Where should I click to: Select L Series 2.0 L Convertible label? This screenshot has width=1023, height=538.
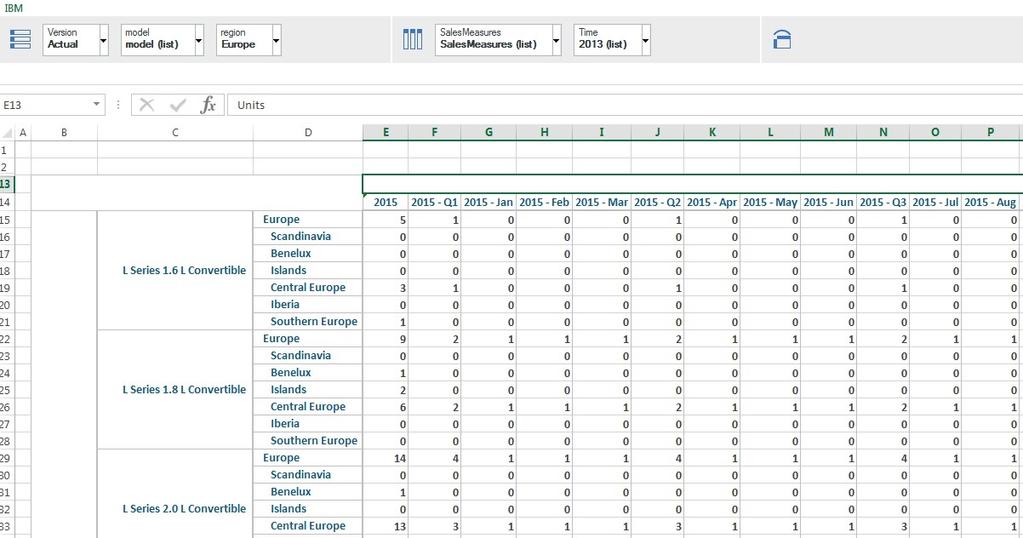[x=184, y=509]
